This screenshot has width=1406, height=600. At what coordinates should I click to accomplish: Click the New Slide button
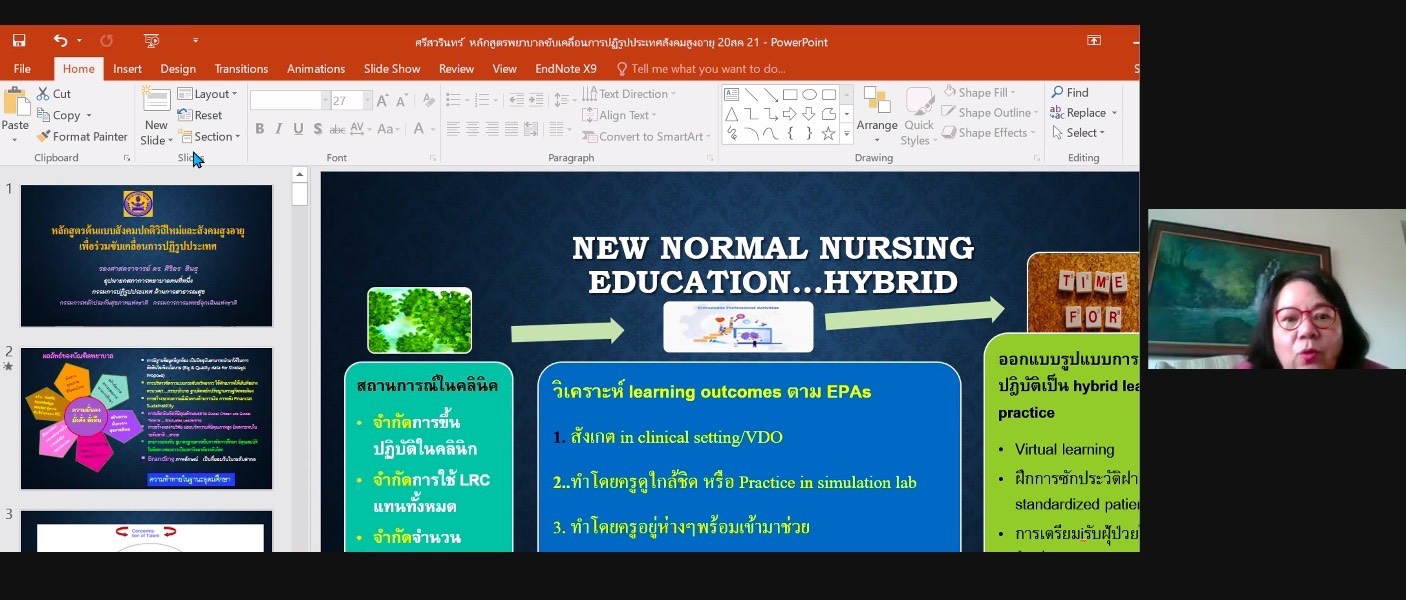pos(156,117)
